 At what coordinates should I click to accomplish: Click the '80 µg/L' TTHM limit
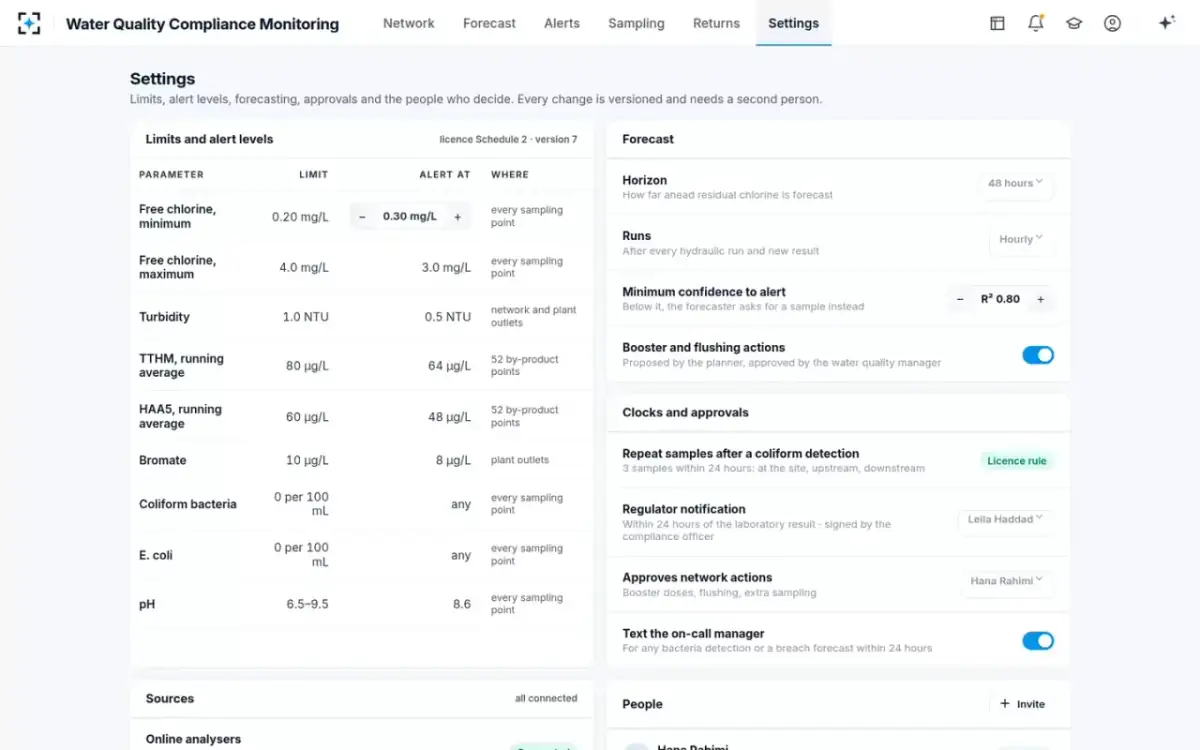[307, 366]
